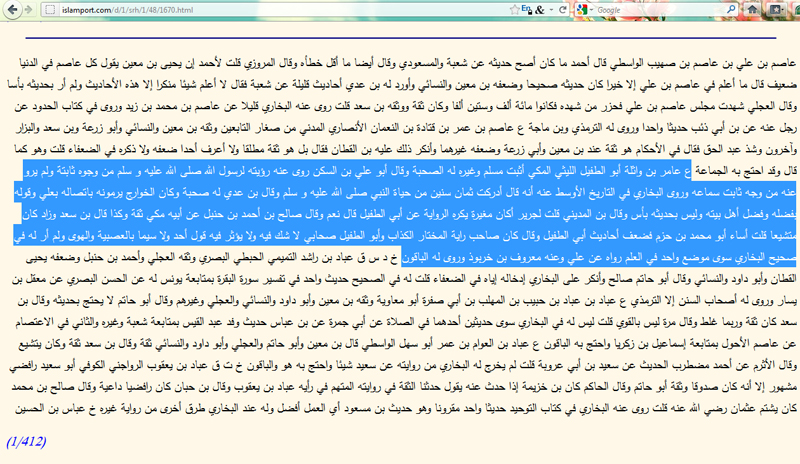
Task: Open the site identity icon beside the URL
Action: [x=50, y=10]
